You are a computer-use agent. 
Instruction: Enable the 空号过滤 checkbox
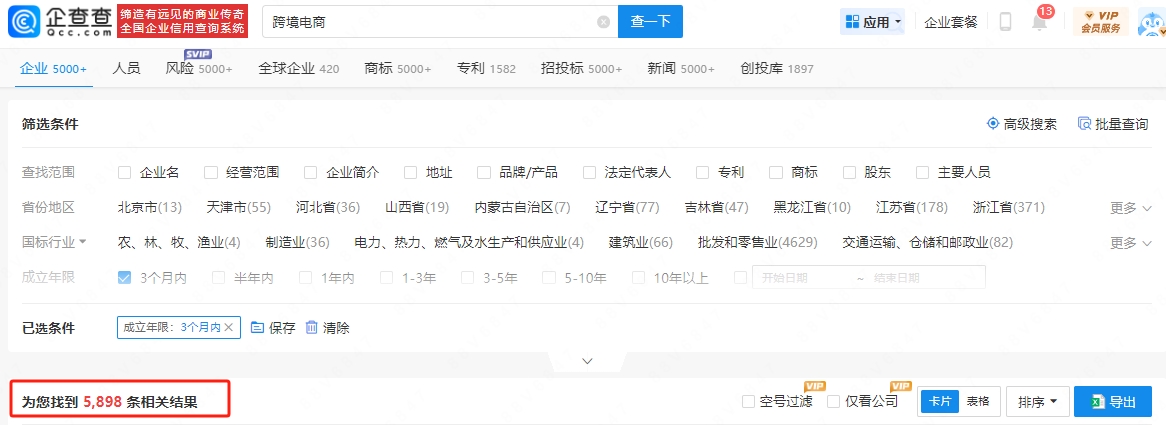click(x=749, y=402)
